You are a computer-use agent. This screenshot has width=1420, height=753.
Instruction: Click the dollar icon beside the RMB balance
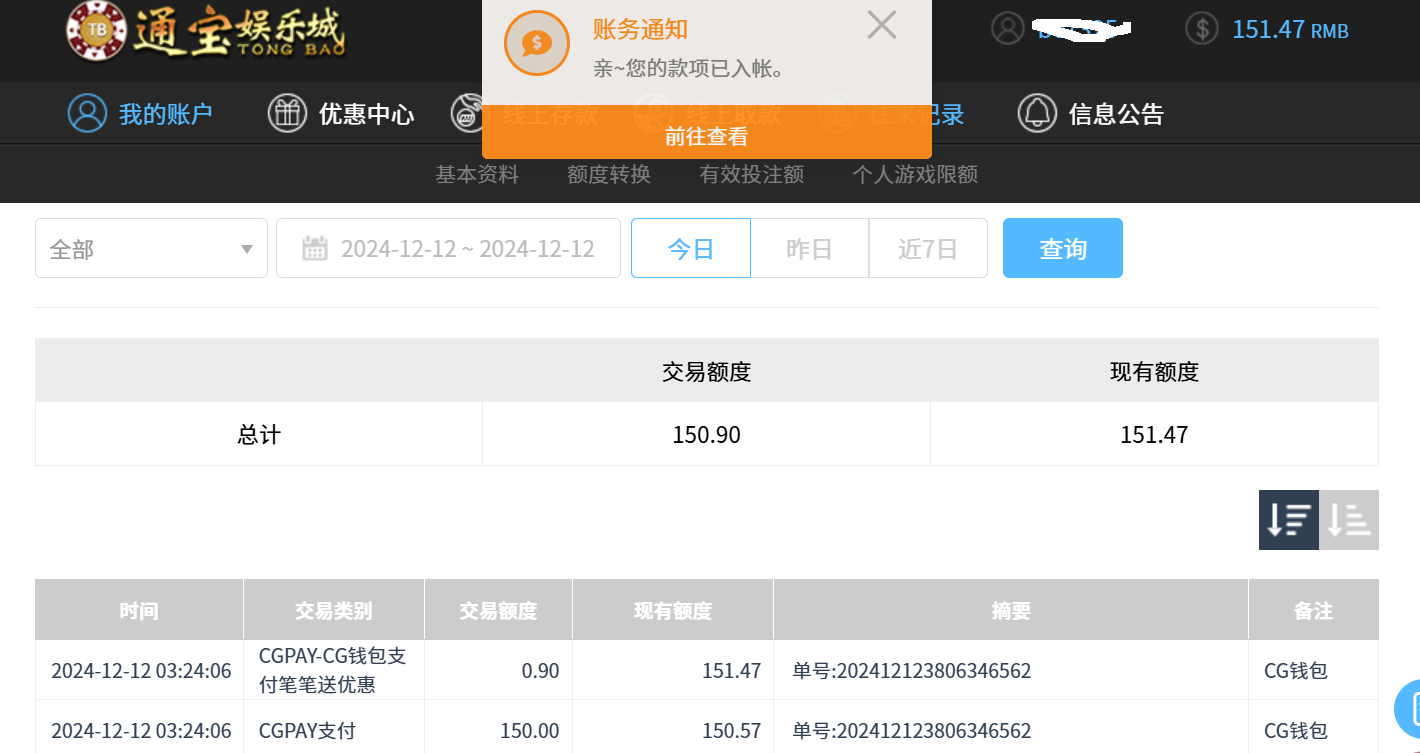1201,29
